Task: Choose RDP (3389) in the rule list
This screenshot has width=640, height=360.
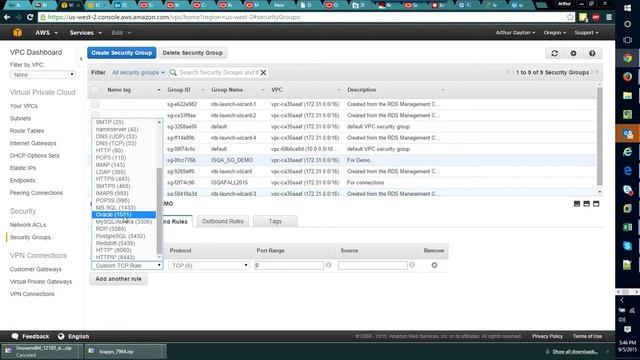Action: [x=124, y=229]
